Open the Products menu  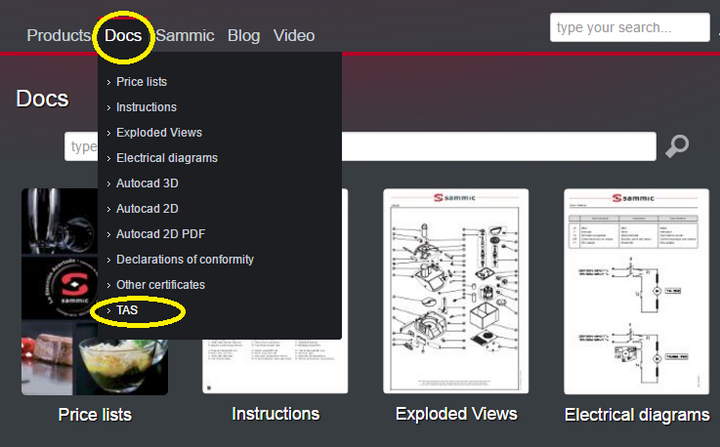[58, 35]
